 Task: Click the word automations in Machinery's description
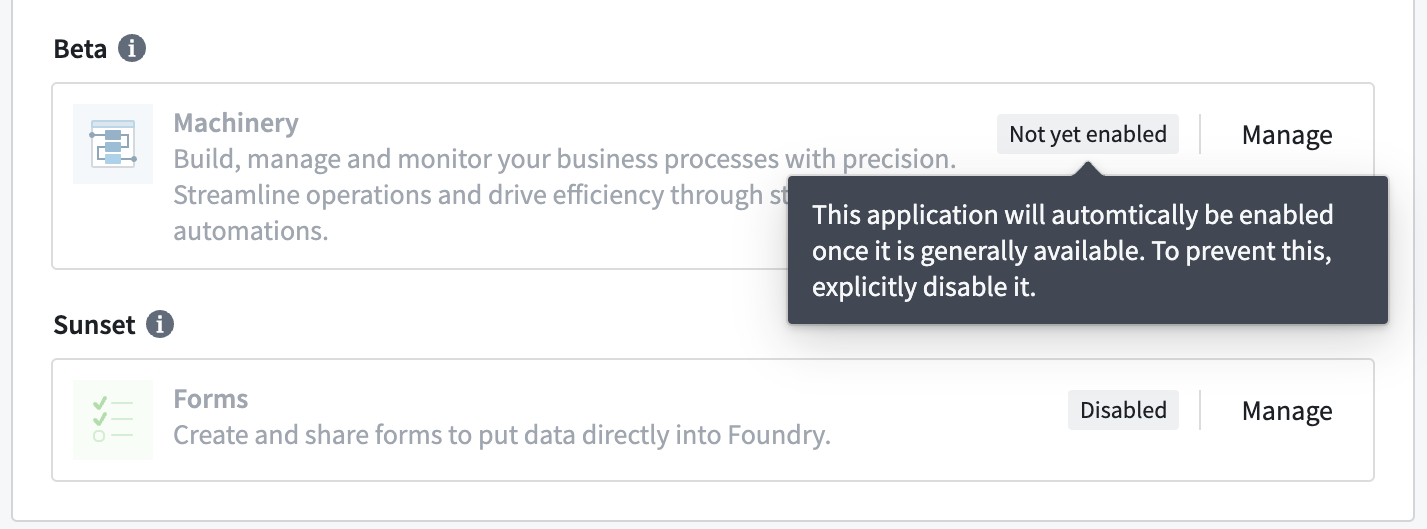tap(251, 231)
